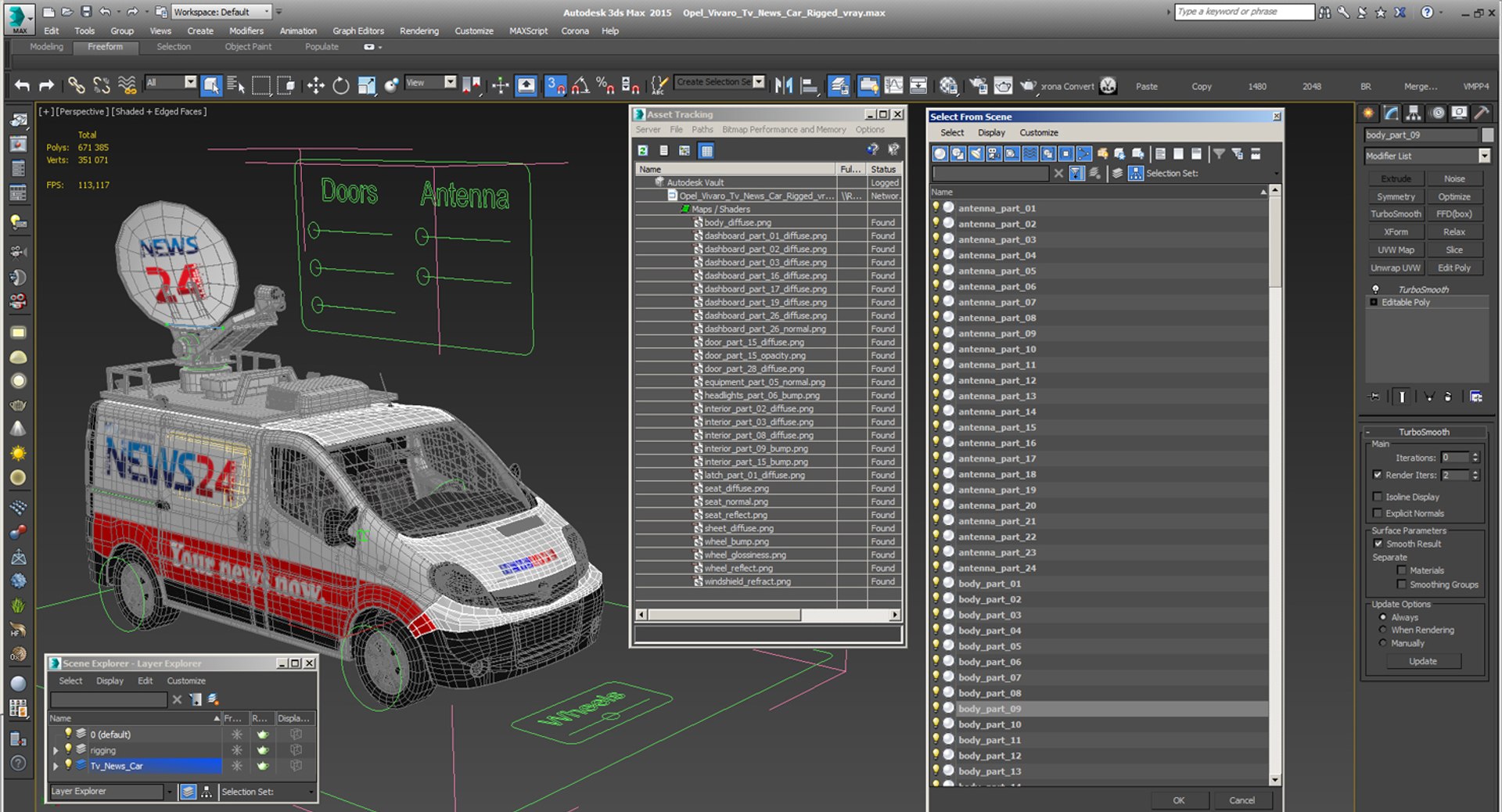Switch to Freeform ribbon tab
This screenshot has height=812, width=1502.
click(106, 47)
